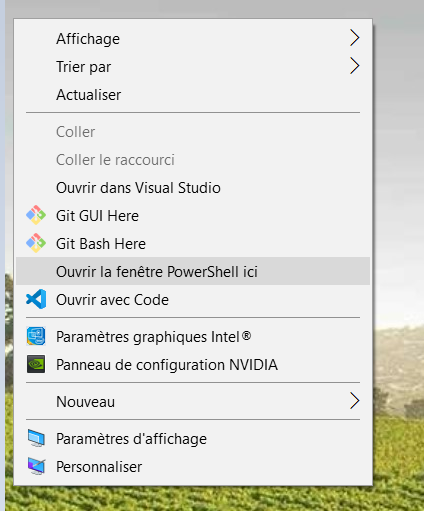The height and width of the screenshot is (511, 424).
Task: Click the Paramètres d'affichage monitor icon
Action: tap(36, 438)
